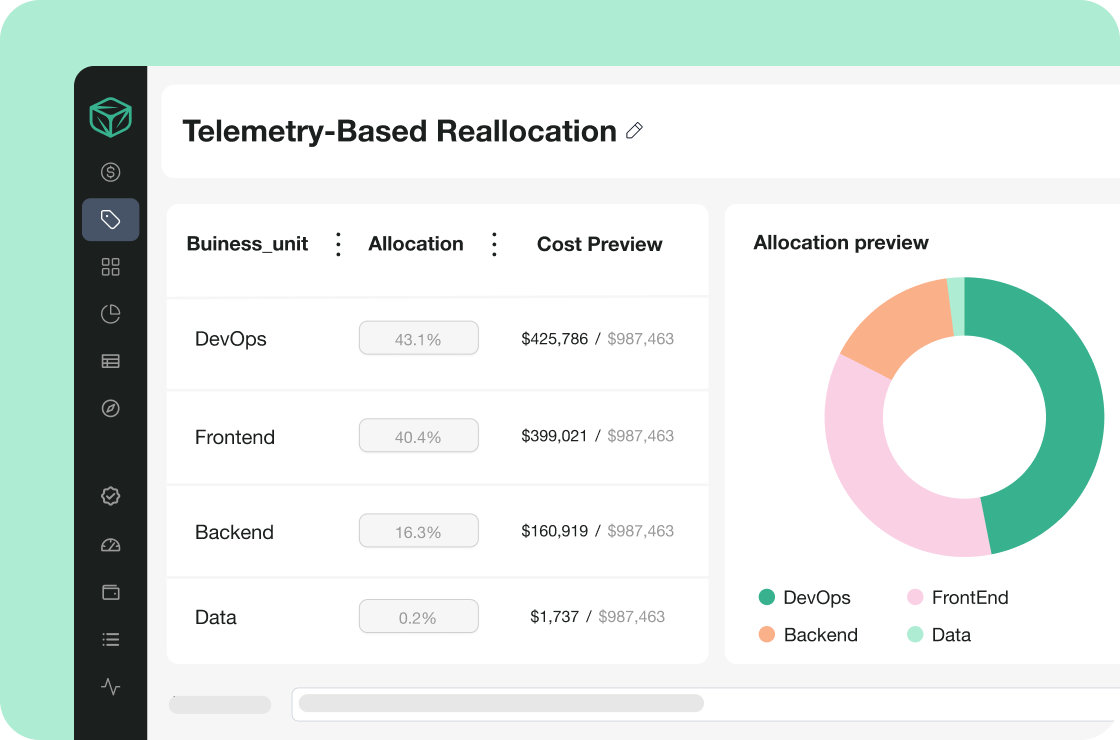
Task: Open Business_unit column three-dot menu
Action: [x=338, y=244]
